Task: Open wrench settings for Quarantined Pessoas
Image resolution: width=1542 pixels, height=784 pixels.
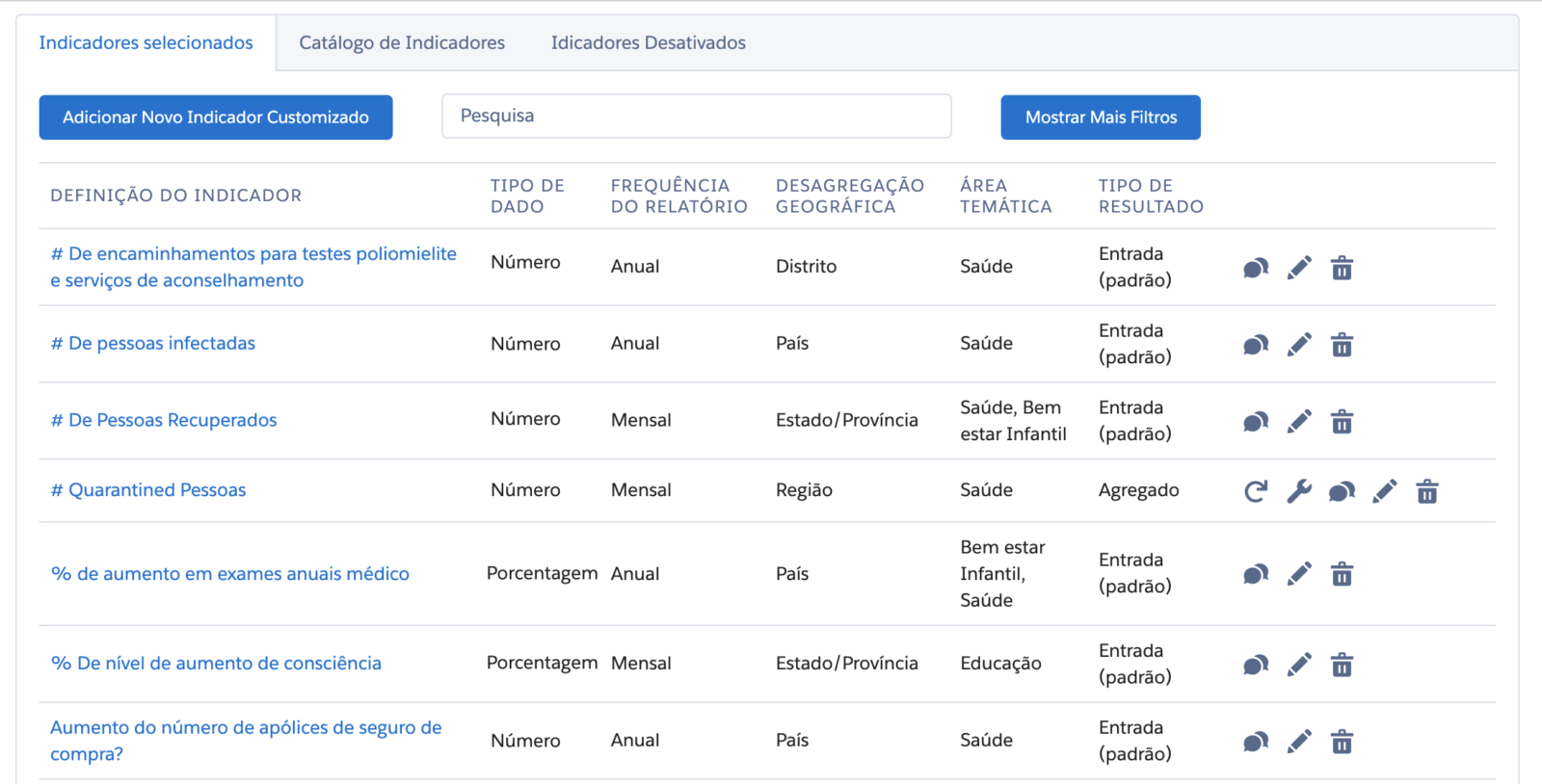Action: [x=1299, y=492]
